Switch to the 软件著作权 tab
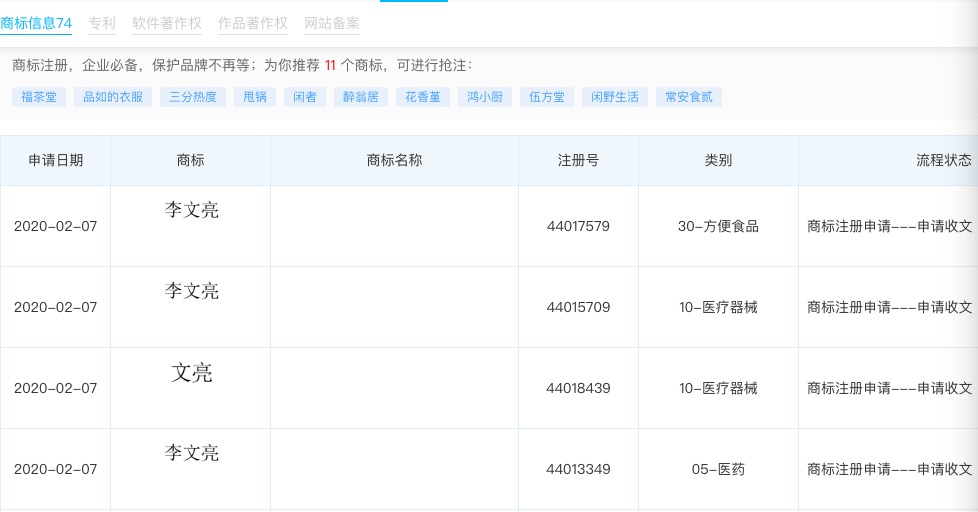The height and width of the screenshot is (512, 978). (167, 23)
